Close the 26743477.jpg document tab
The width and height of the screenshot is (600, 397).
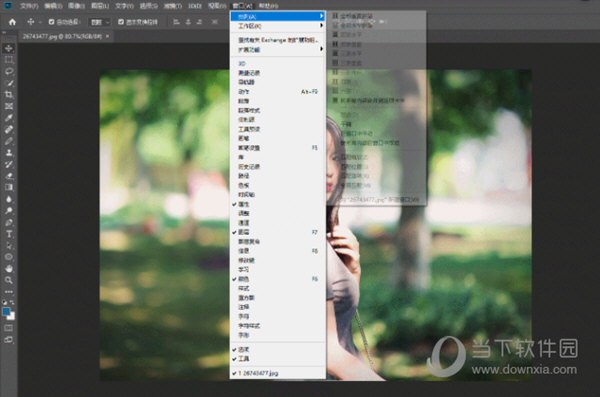(108, 36)
